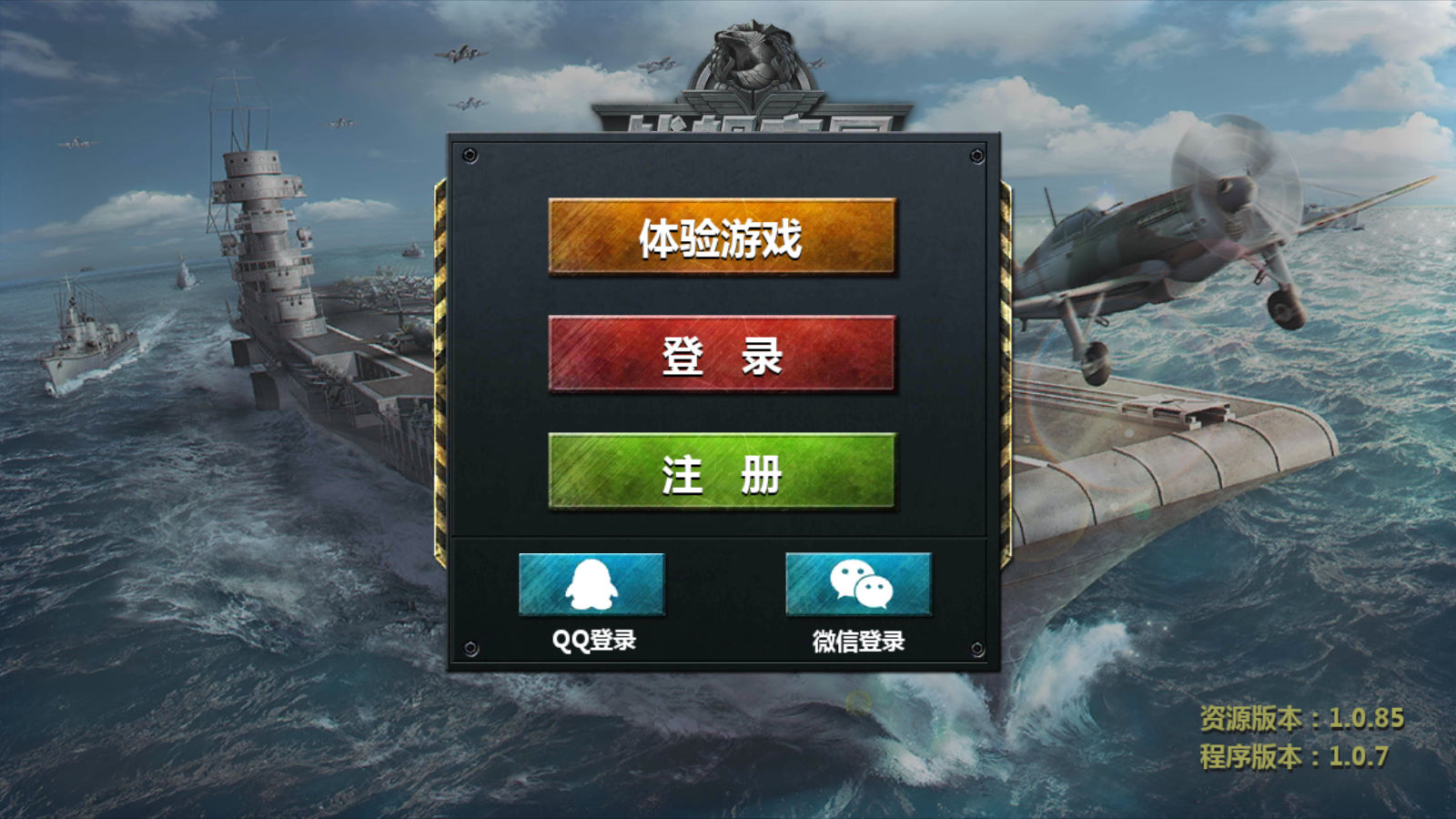Image resolution: width=1456 pixels, height=819 pixels.
Task: Click the 微信登录 label text
Action: tap(858, 642)
